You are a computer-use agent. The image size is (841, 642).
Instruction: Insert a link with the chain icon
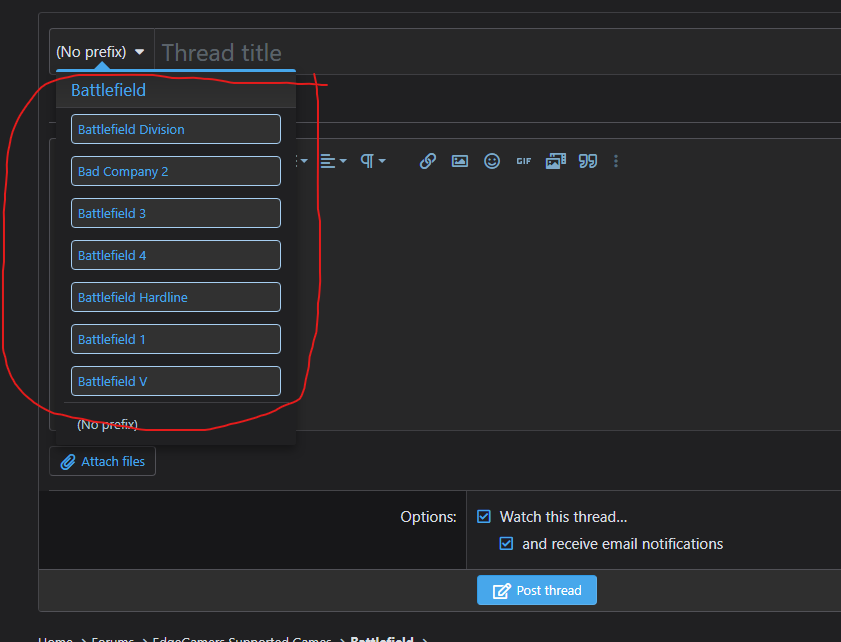(427, 161)
